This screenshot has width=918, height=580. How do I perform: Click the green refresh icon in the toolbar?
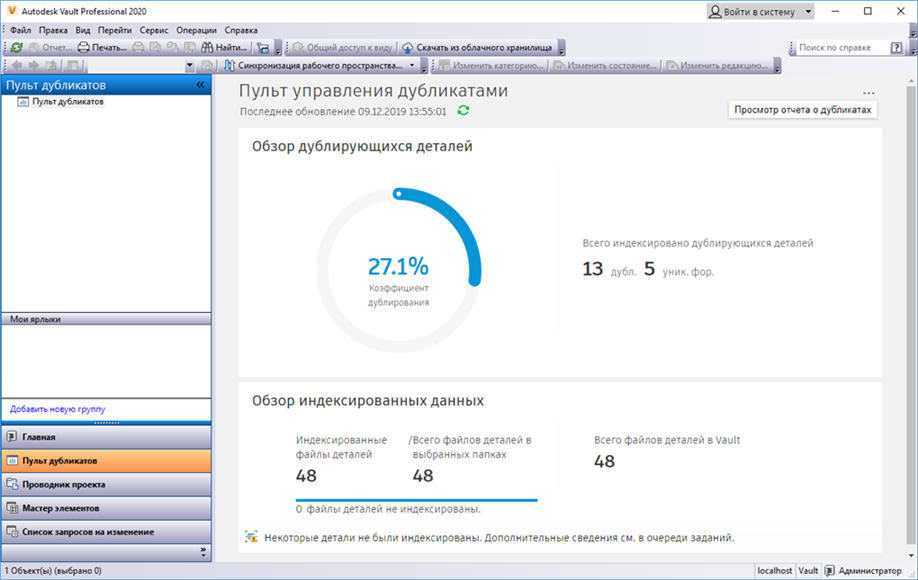[16, 47]
